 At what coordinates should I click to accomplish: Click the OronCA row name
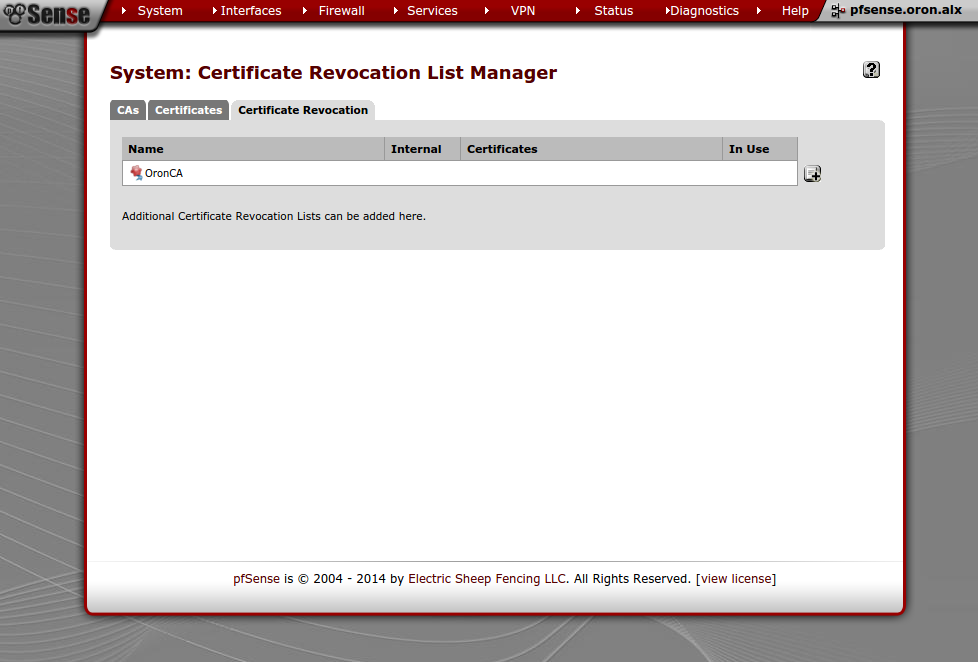(163, 173)
